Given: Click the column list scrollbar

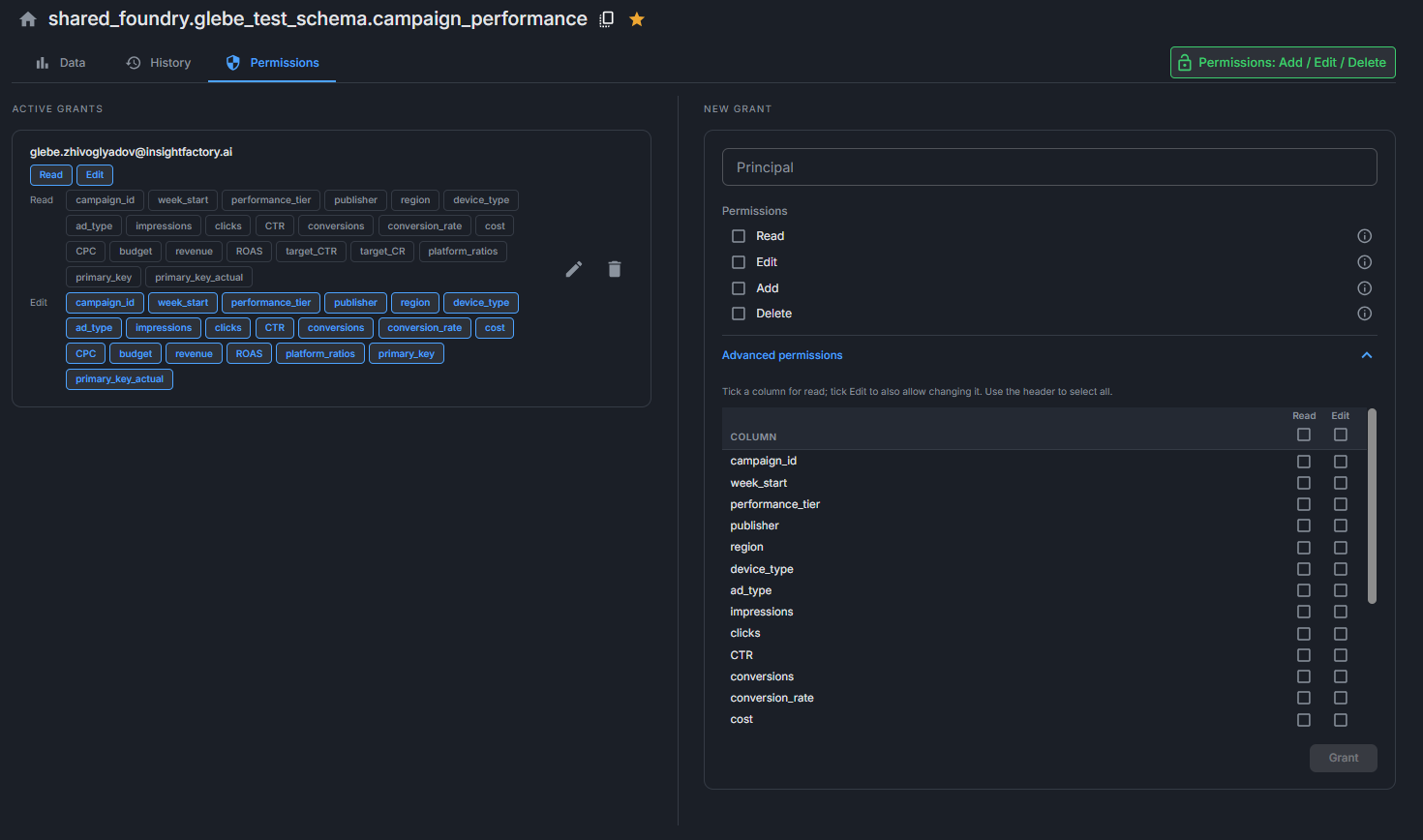Looking at the screenshot, I should pyautogui.click(x=1372, y=506).
